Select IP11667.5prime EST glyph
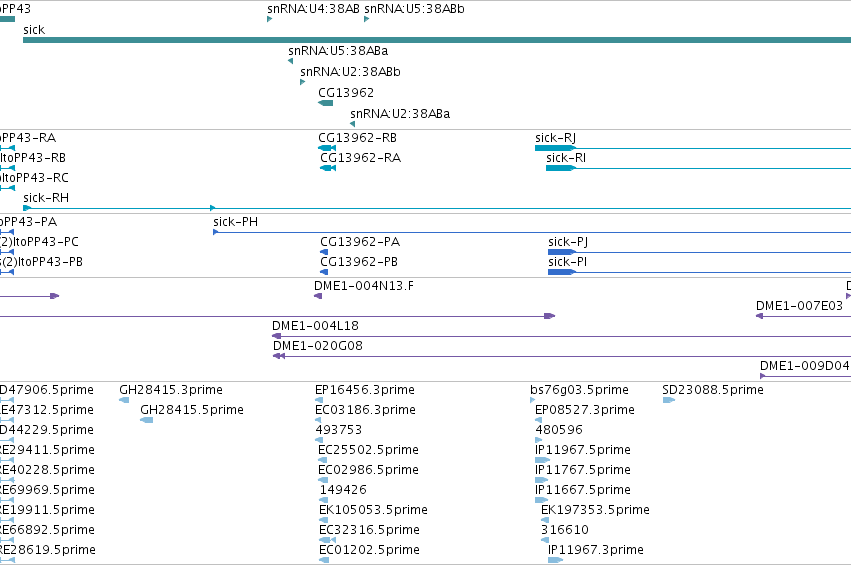Viewport: 851px width, 565px height. point(541,500)
